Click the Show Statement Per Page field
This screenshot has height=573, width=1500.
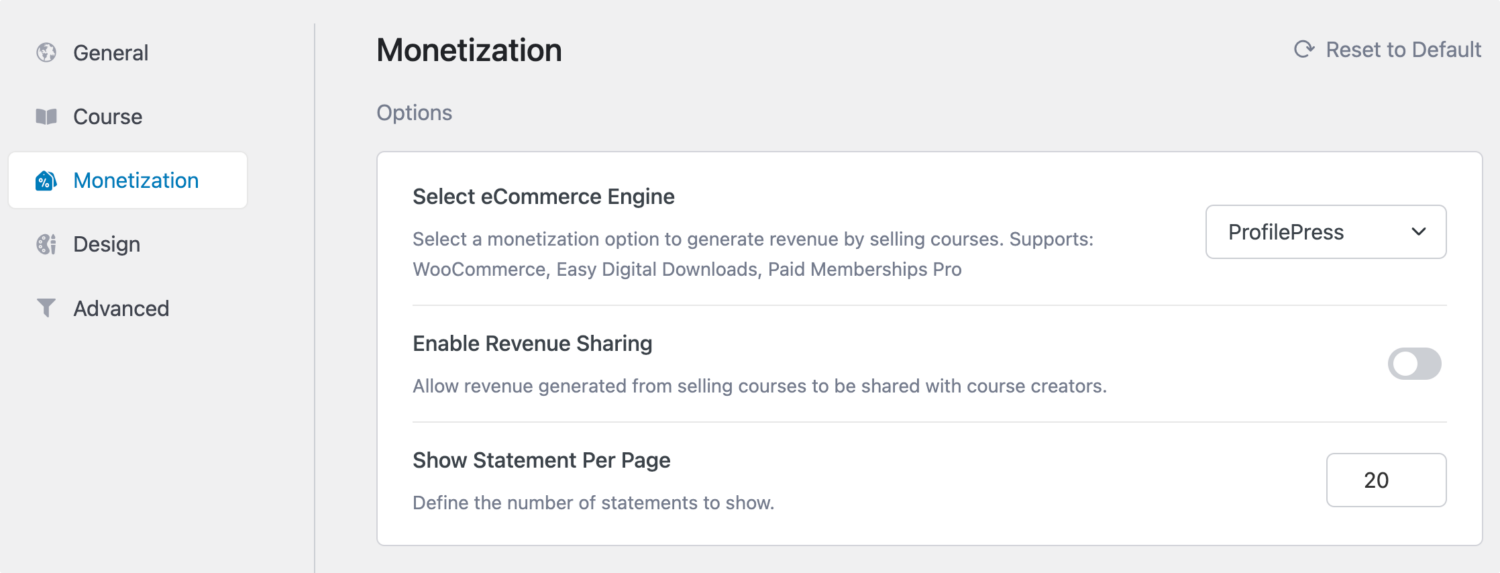(1386, 480)
